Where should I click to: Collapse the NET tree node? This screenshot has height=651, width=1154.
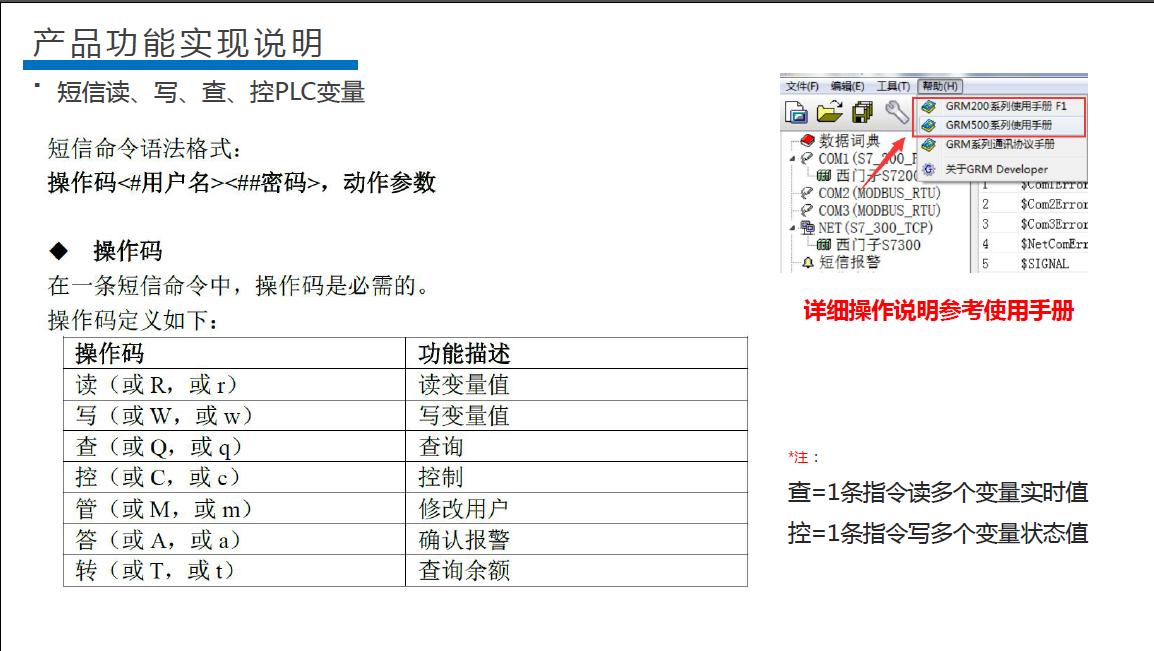tap(793, 228)
